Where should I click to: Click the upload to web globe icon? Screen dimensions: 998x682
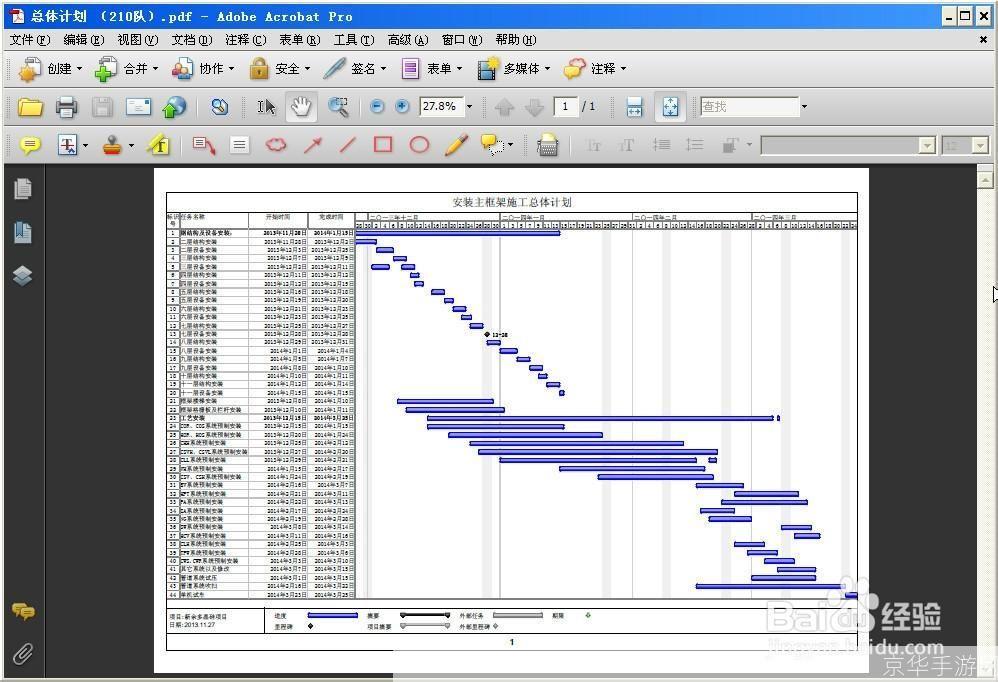pos(174,107)
